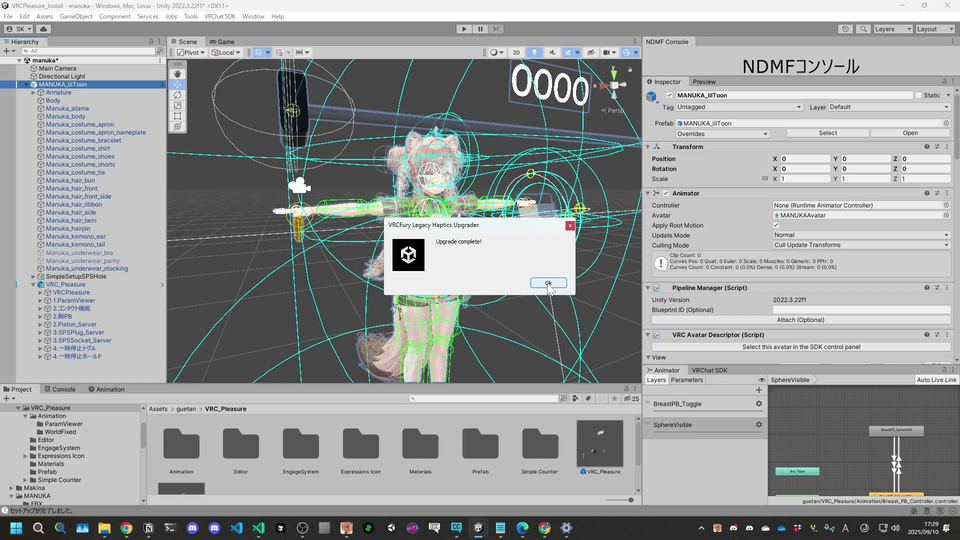
Task: Switch to the VRChat SDK tab
Action: [x=709, y=370]
